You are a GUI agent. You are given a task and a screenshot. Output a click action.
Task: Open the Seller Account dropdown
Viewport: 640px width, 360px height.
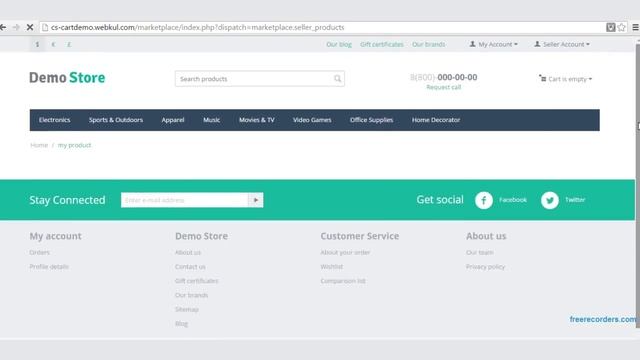click(x=562, y=44)
